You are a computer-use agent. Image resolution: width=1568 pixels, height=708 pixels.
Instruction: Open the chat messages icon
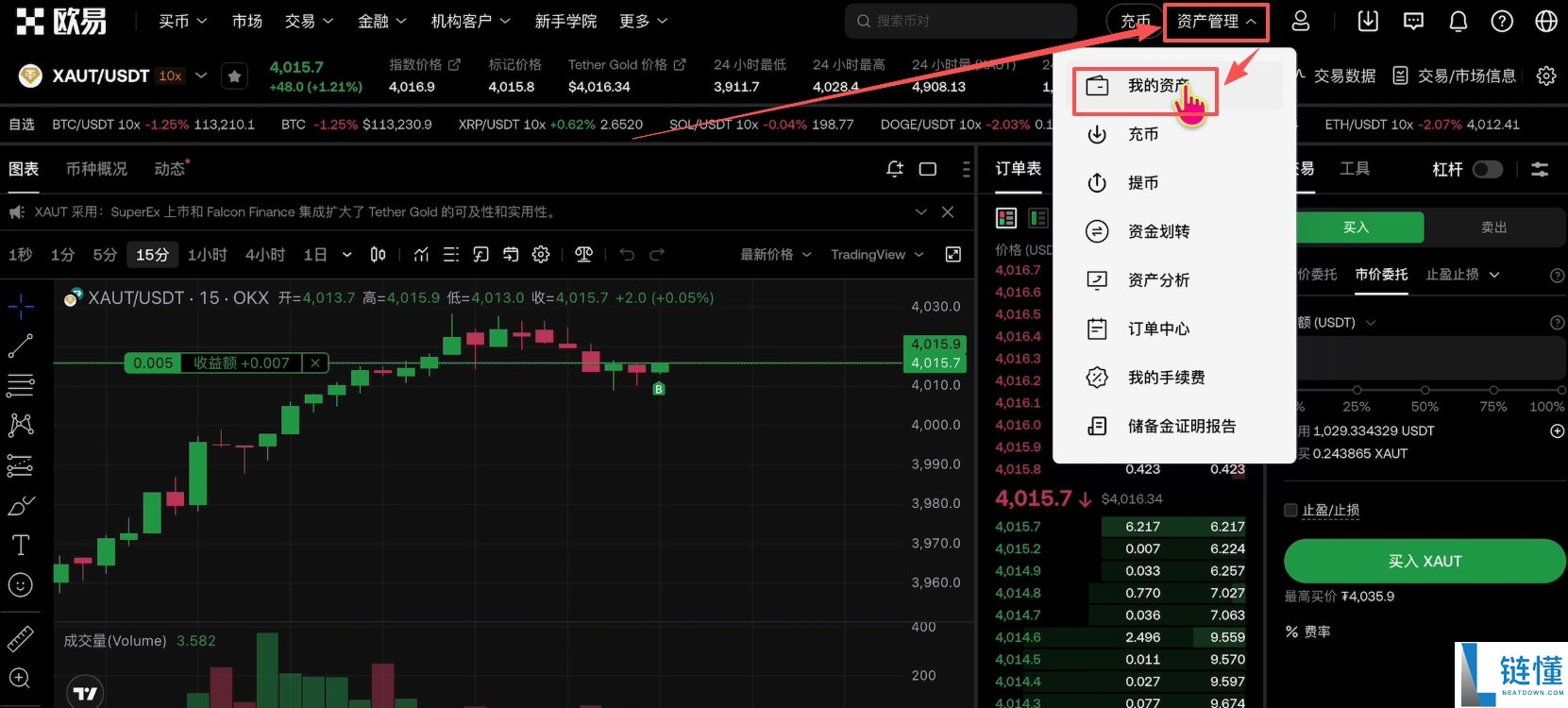(x=1413, y=21)
